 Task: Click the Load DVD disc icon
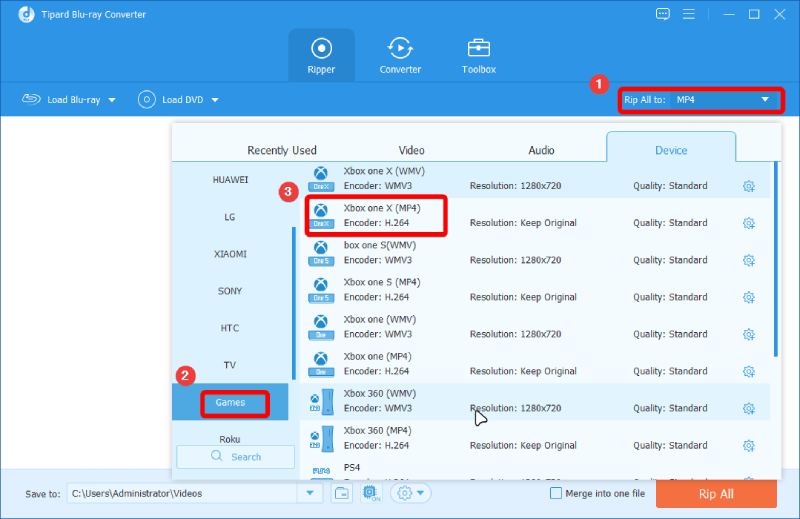coord(146,100)
